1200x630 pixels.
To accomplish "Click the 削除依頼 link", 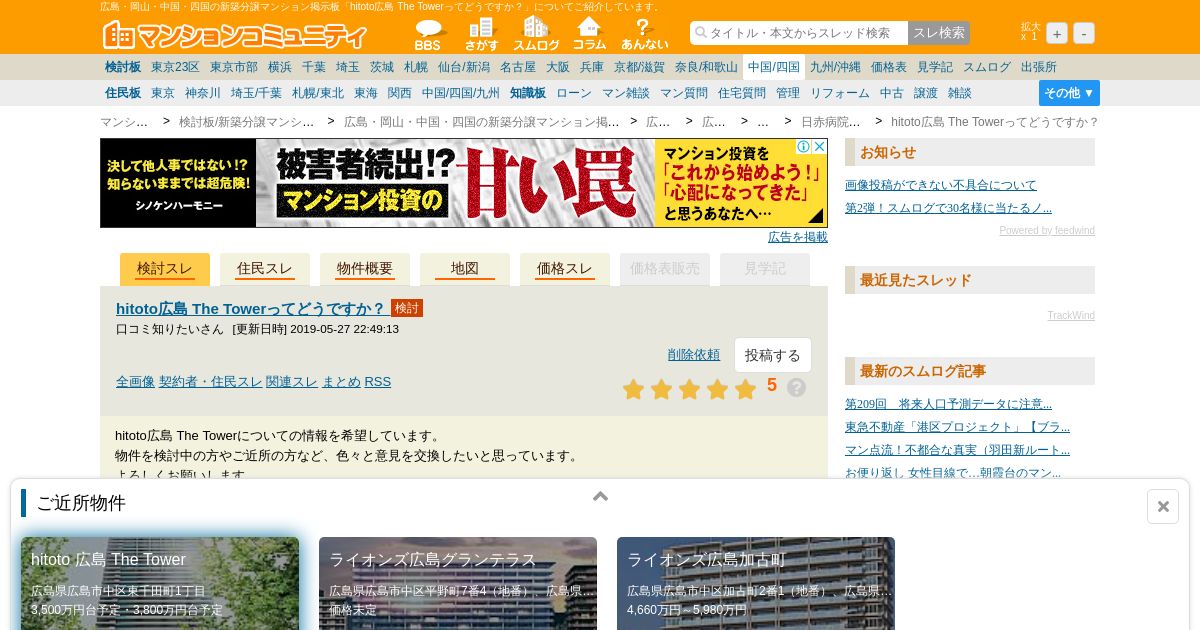I will pyautogui.click(x=694, y=354).
